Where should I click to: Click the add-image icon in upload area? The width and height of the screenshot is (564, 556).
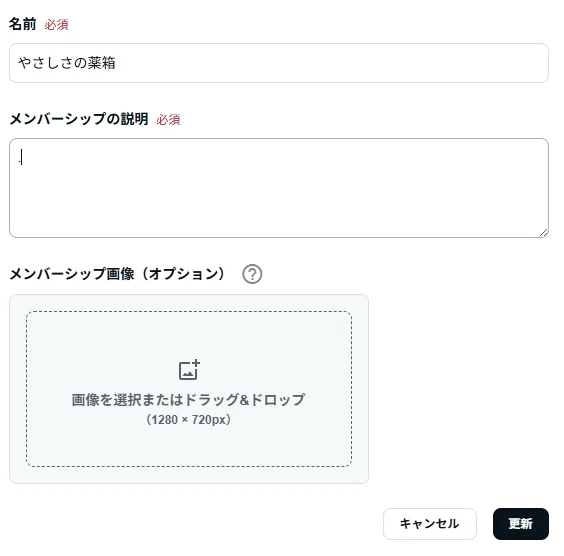tap(189, 369)
